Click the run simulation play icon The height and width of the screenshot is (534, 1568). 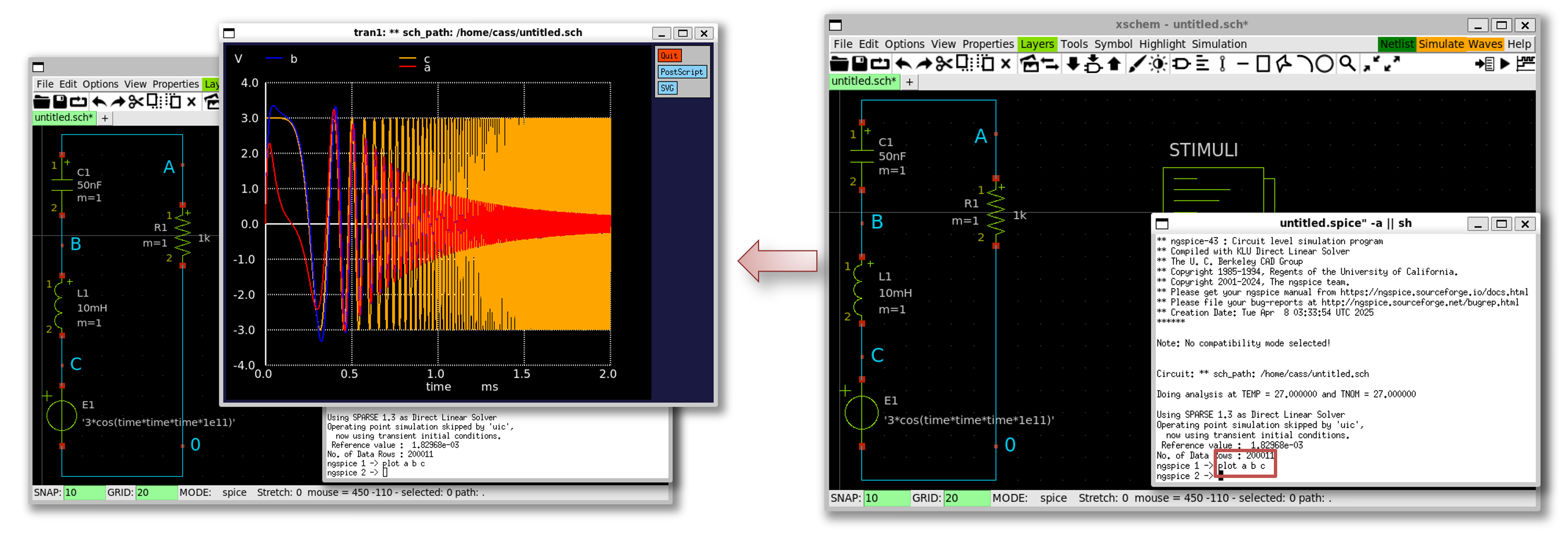point(1505,64)
